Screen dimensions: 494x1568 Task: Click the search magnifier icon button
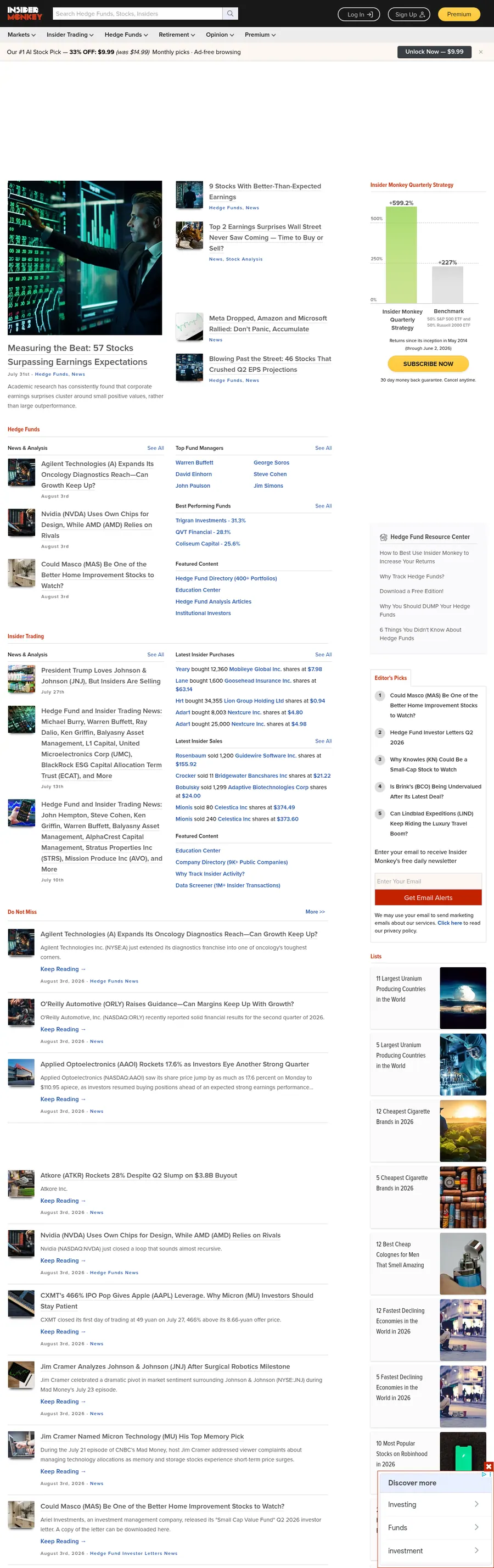point(230,13)
